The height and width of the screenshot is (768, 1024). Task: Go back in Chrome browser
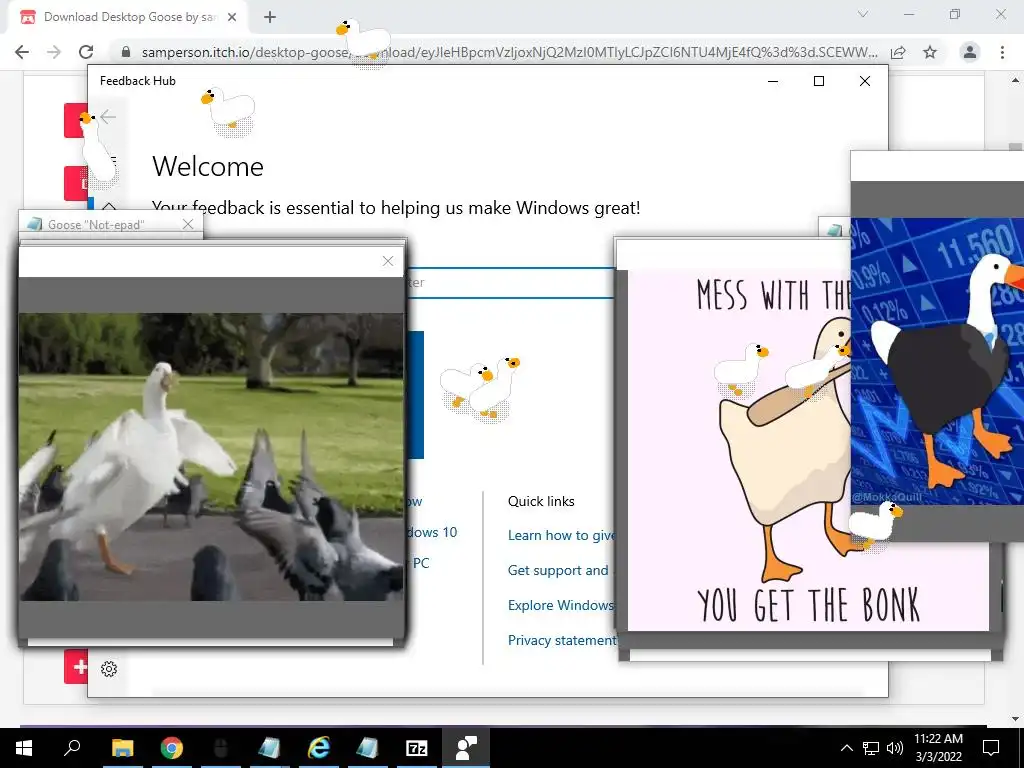click(22, 52)
